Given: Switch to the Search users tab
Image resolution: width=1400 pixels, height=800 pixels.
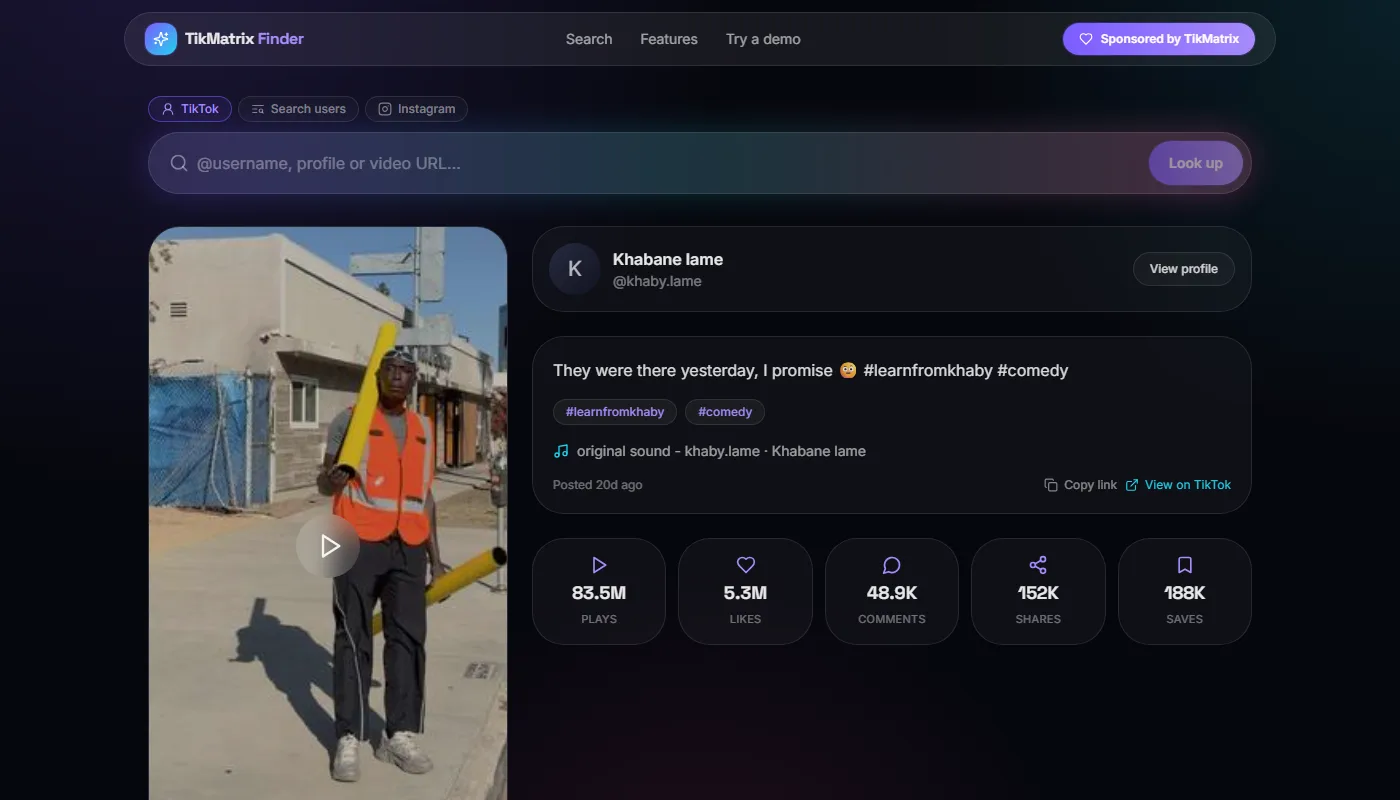Looking at the screenshot, I should tap(298, 109).
